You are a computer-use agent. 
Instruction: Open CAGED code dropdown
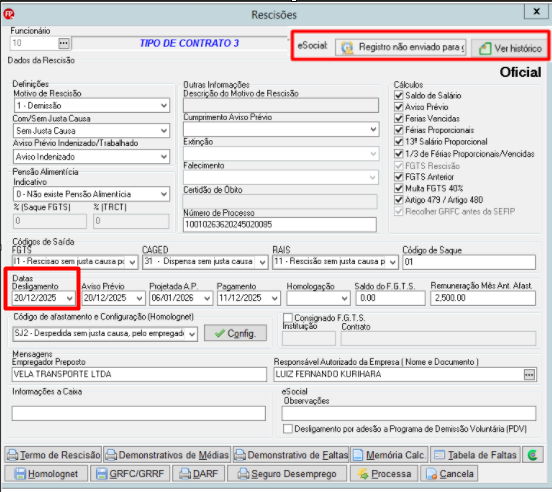click(x=205, y=262)
